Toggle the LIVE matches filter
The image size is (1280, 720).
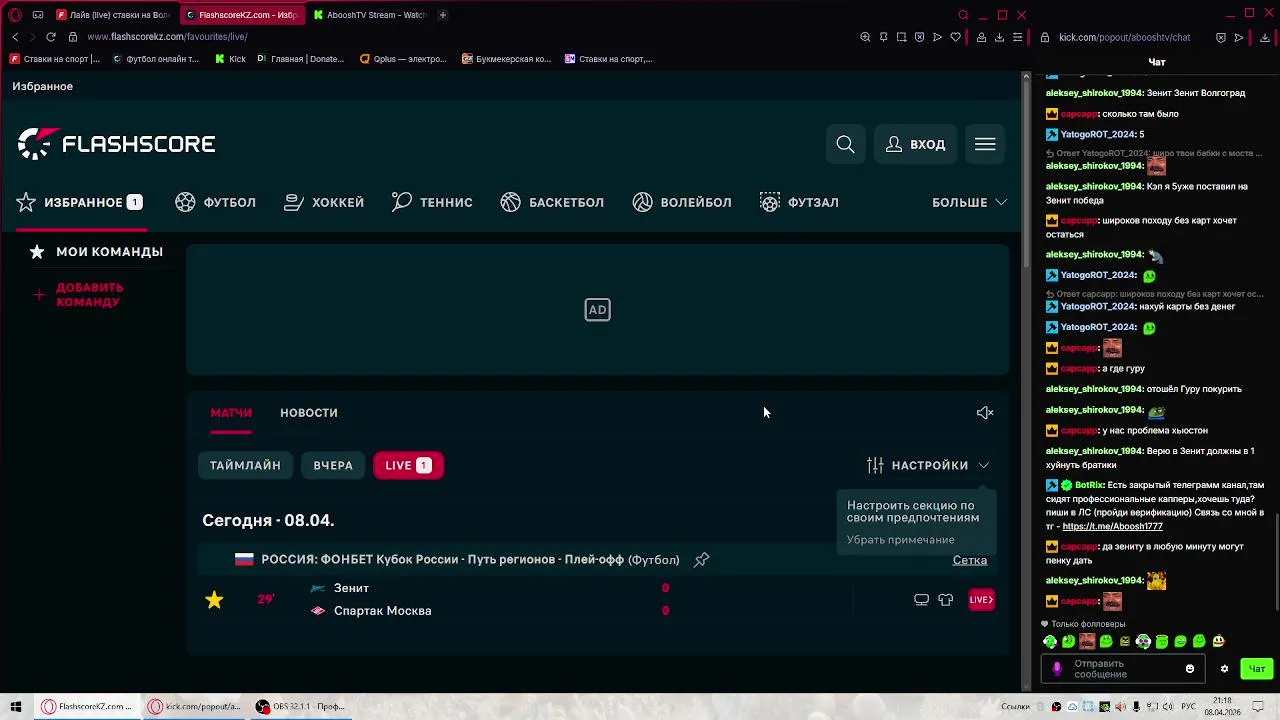[408, 465]
